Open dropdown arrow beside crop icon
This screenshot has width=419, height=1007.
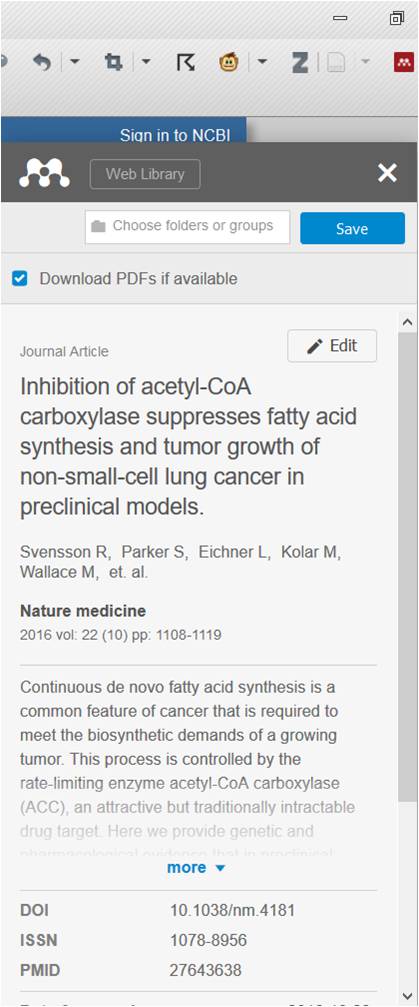pos(145,62)
